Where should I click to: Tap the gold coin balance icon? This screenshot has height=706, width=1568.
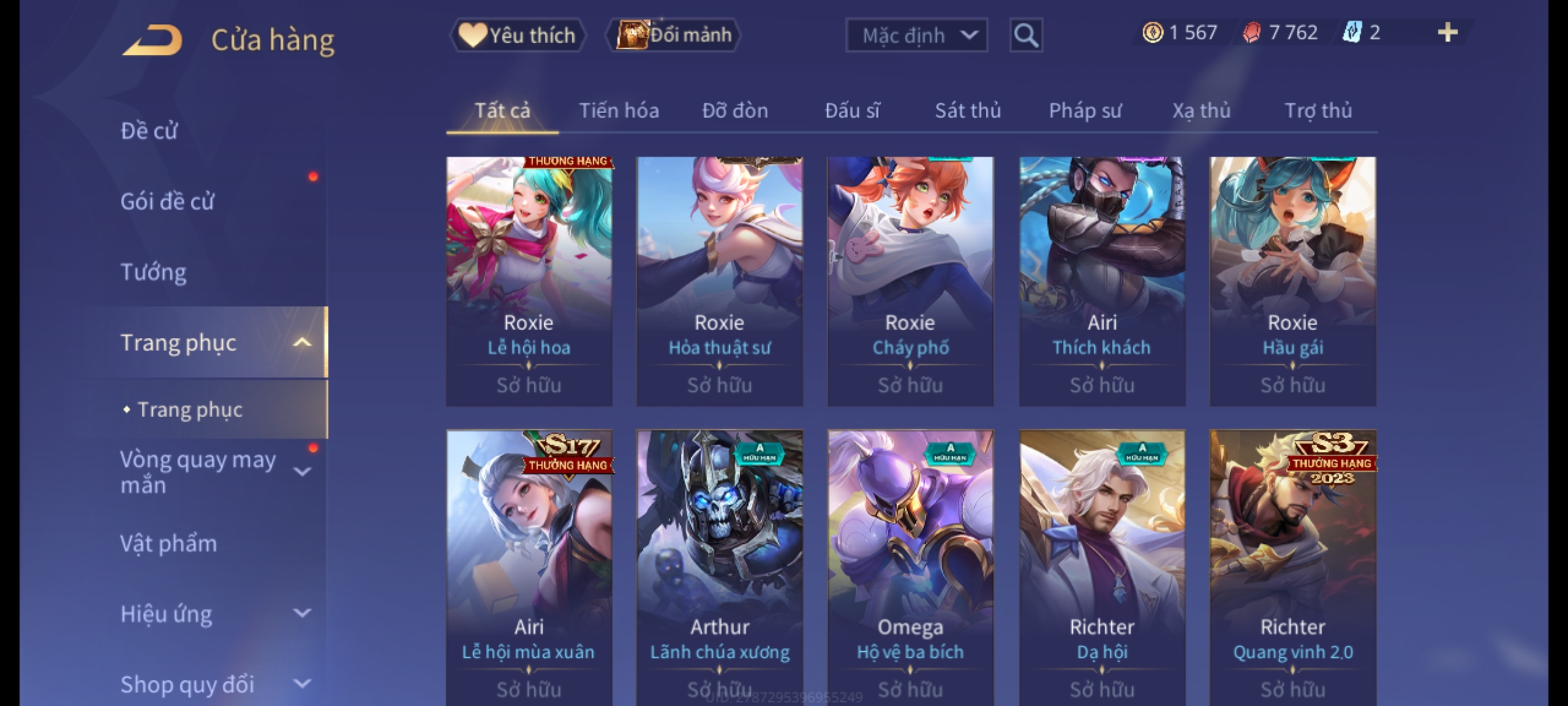pos(1152,33)
